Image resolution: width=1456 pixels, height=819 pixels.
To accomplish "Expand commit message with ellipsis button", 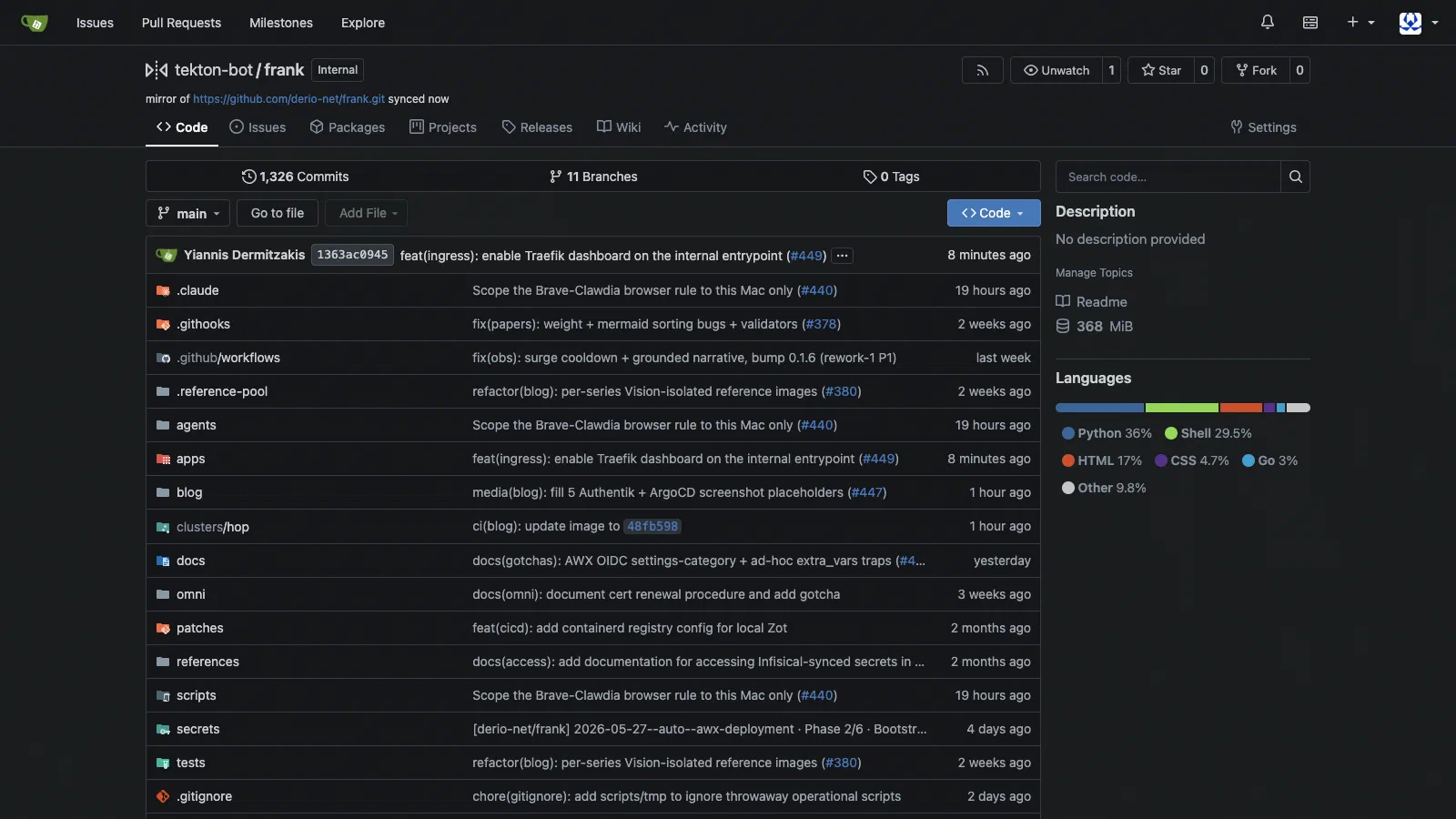I will [843, 256].
